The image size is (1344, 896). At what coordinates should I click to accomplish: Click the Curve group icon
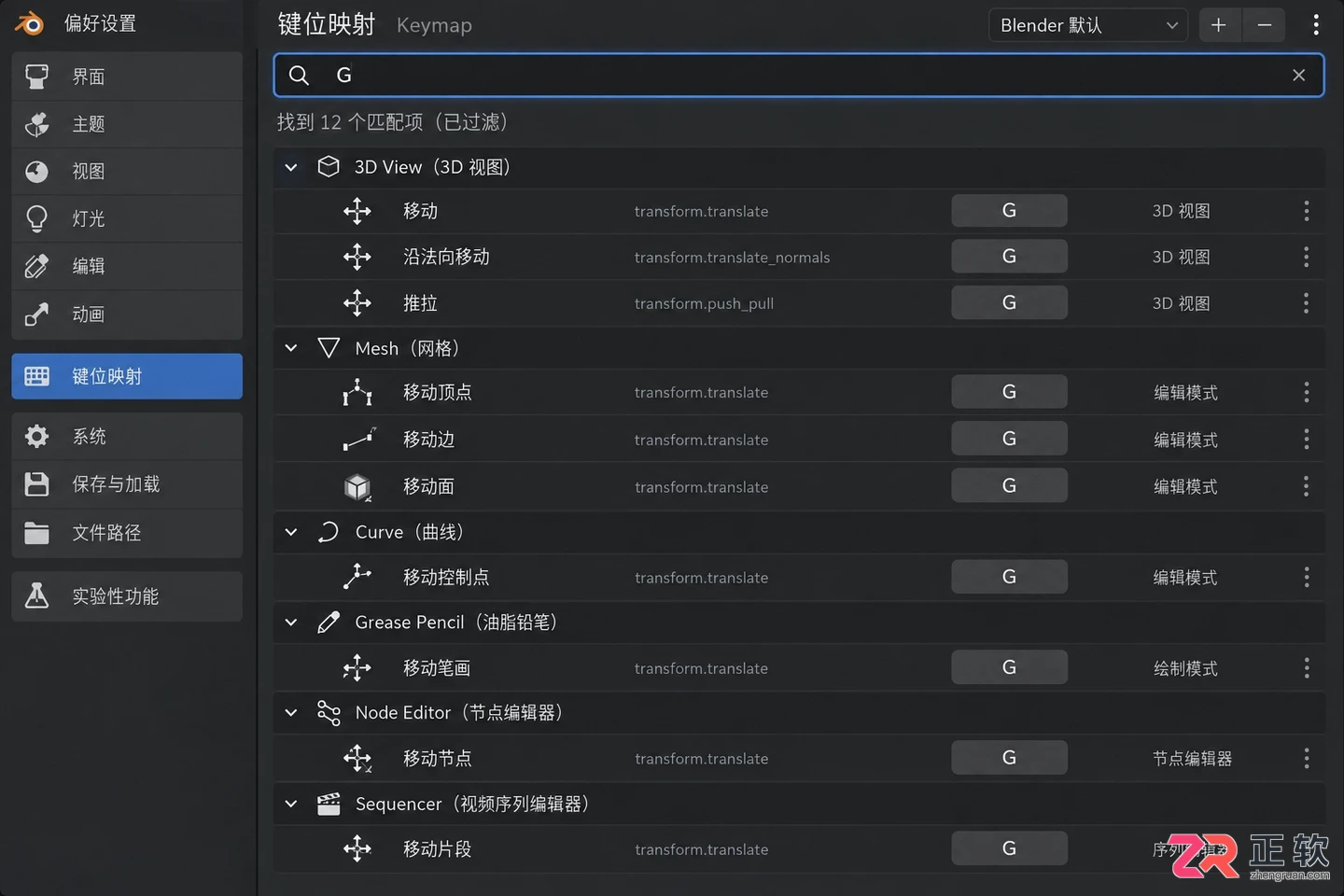coord(329,532)
